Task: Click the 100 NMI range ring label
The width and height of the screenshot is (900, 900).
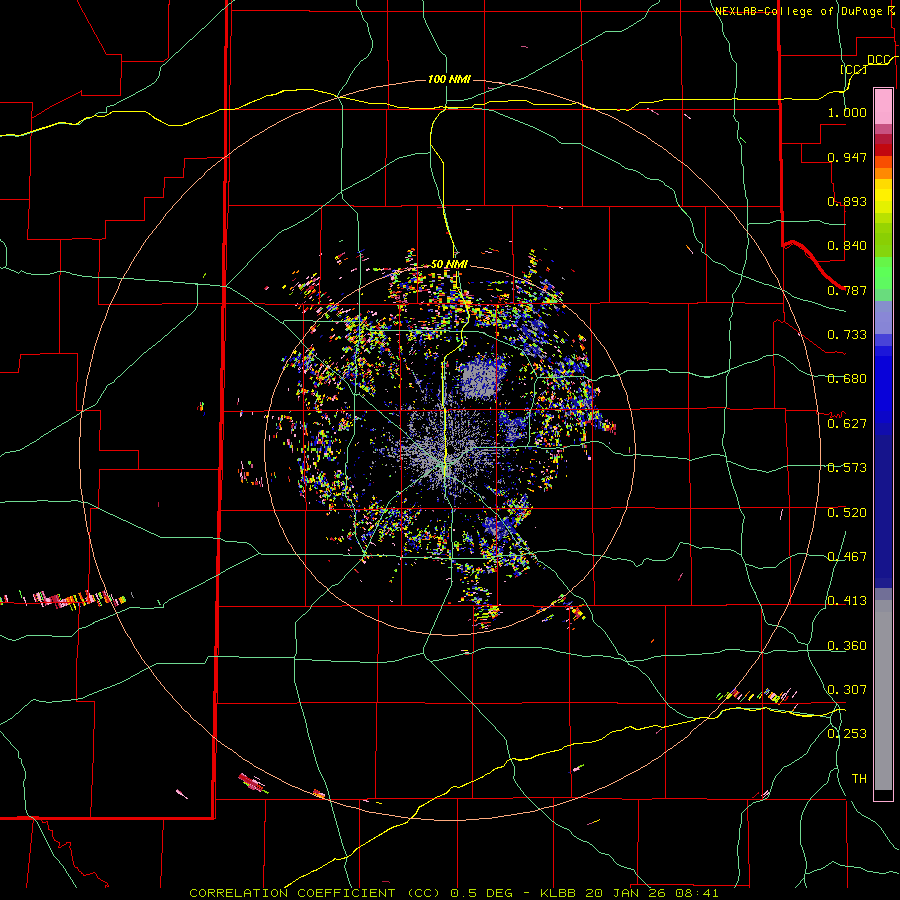Action: [x=449, y=79]
